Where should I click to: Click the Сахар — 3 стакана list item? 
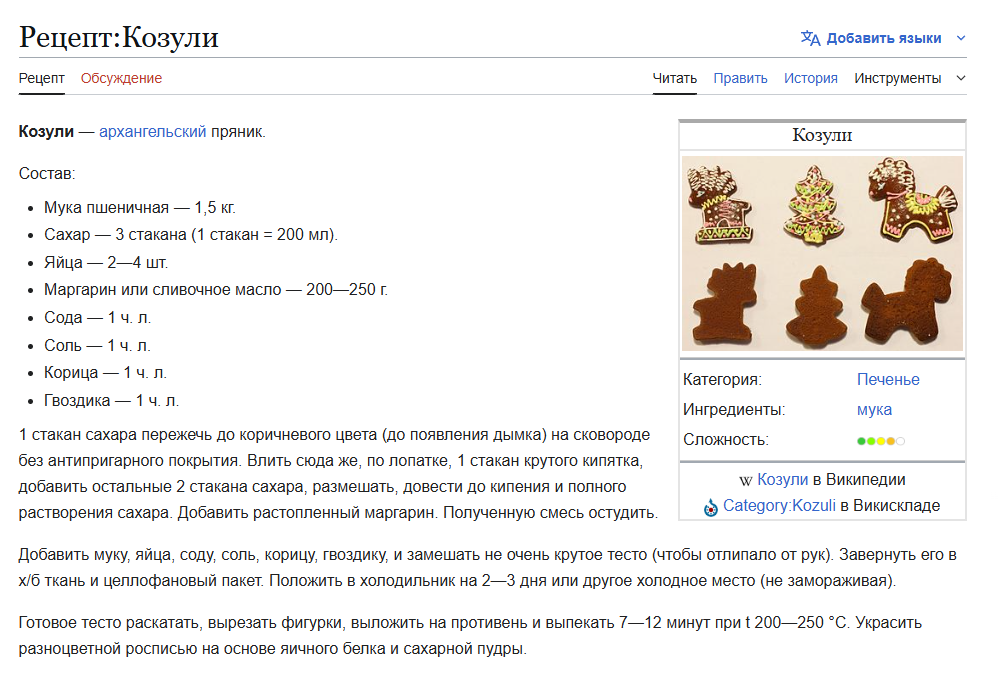pyautogui.click(x=190, y=234)
